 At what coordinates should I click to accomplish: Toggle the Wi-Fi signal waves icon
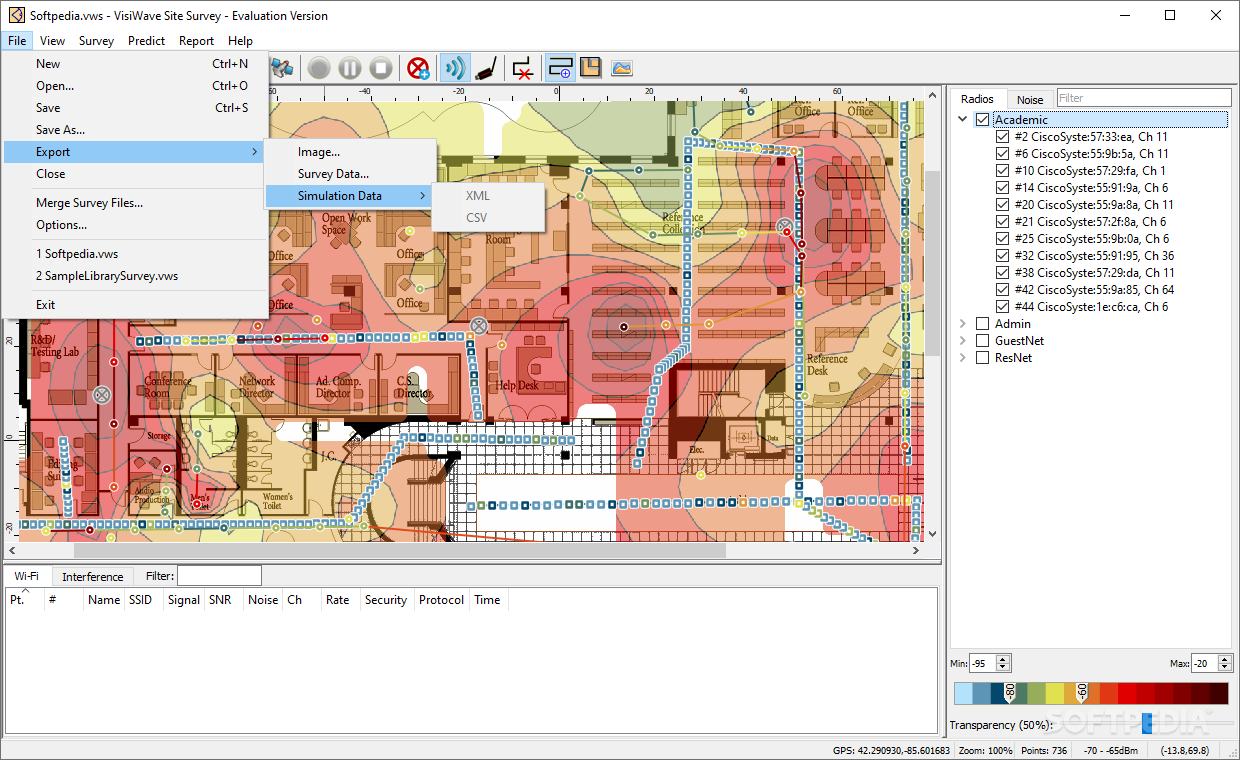[455, 68]
